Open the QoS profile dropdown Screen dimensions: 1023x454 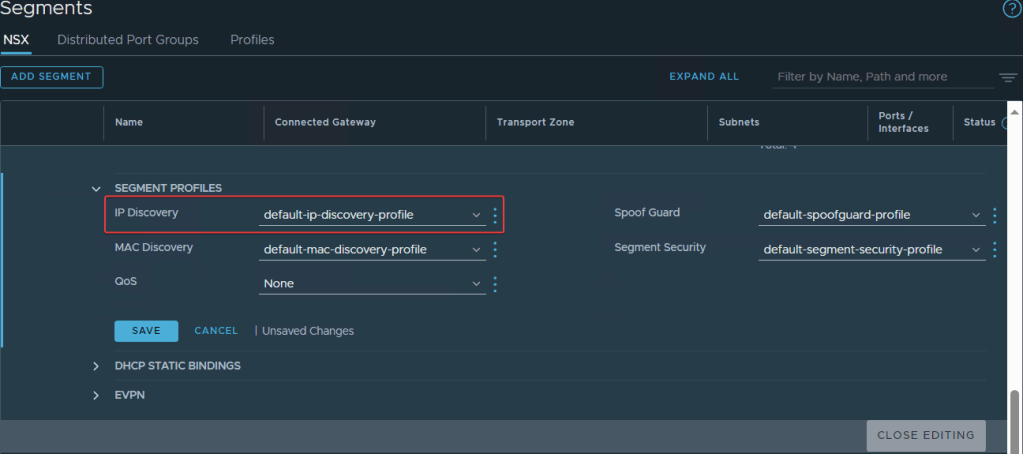pyautogui.click(x=372, y=284)
